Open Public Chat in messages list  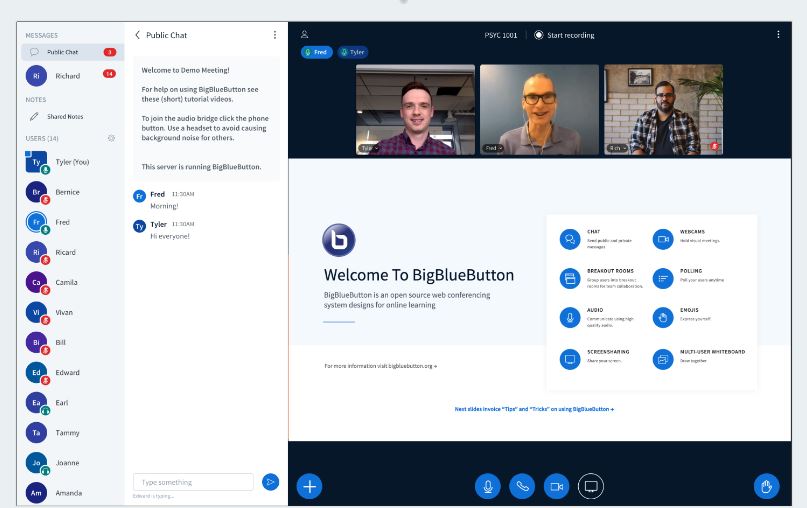point(72,52)
